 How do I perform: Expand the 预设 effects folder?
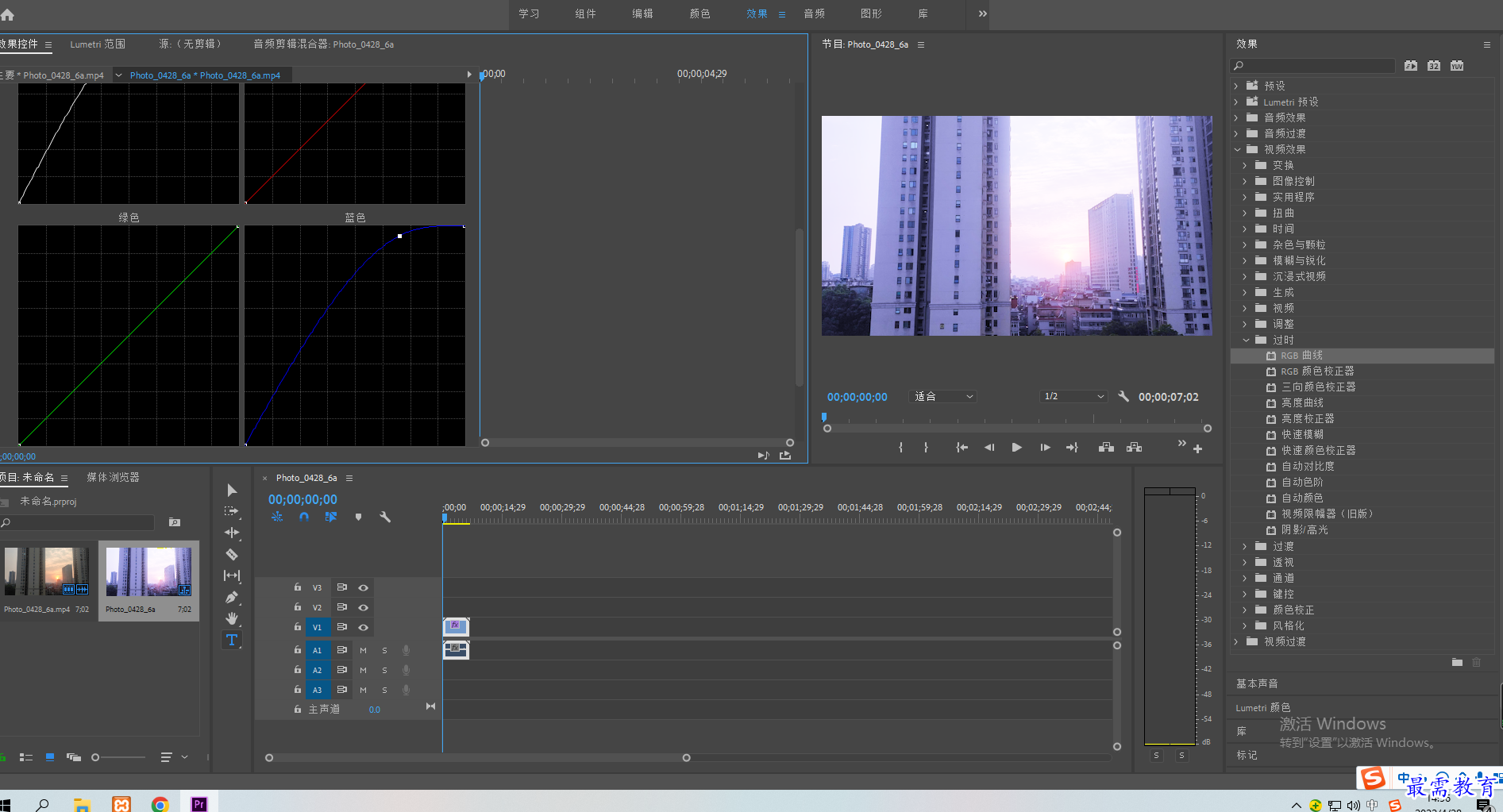point(1236,86)
